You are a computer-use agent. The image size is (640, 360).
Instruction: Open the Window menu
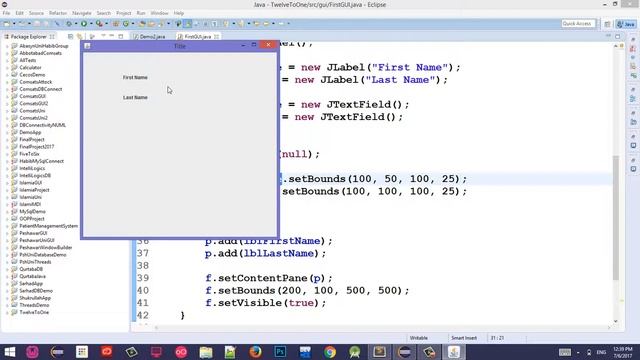tap(159, 13)
